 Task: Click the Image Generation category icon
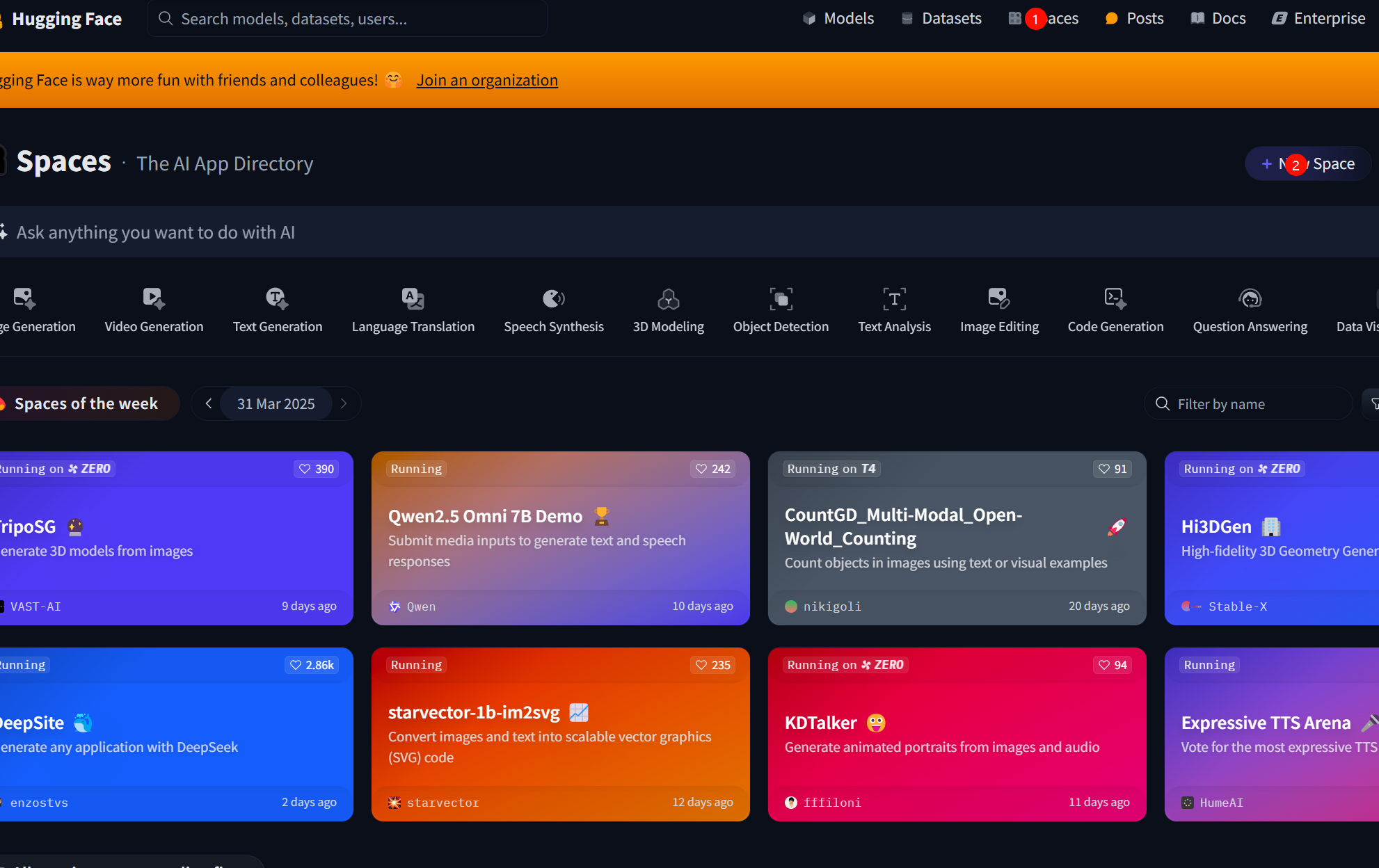[24, 298]
